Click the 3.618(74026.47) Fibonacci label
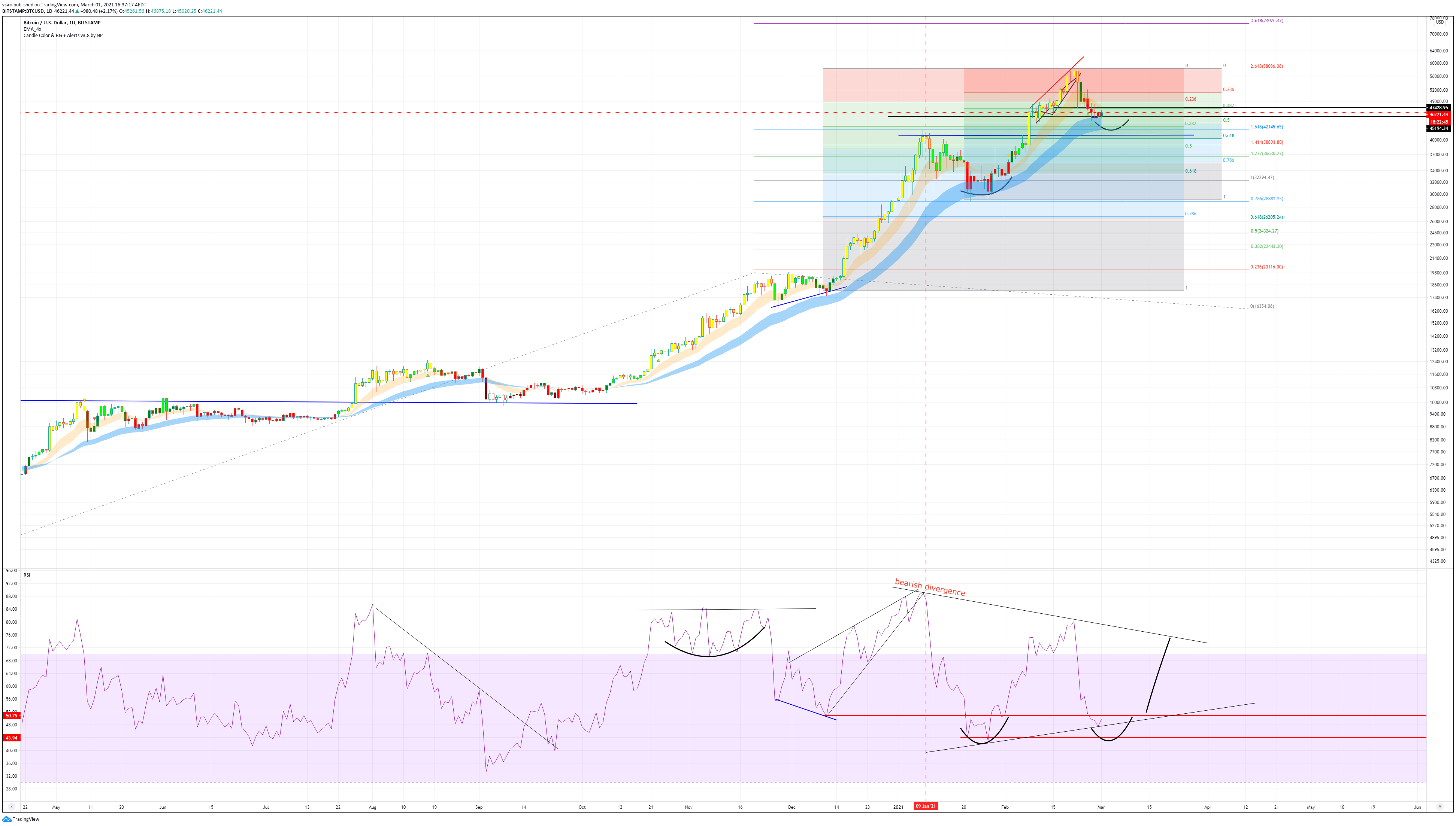1456x826 pixels. point(1266,21)
